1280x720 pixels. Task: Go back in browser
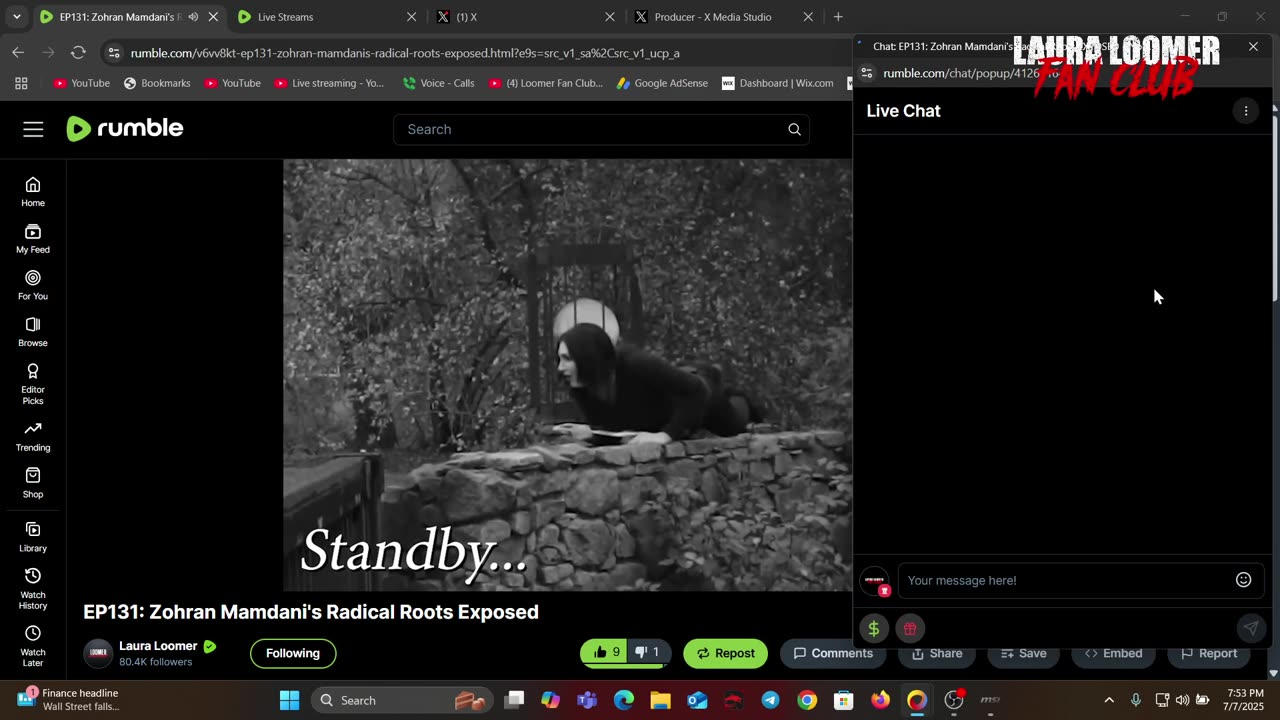18,52
